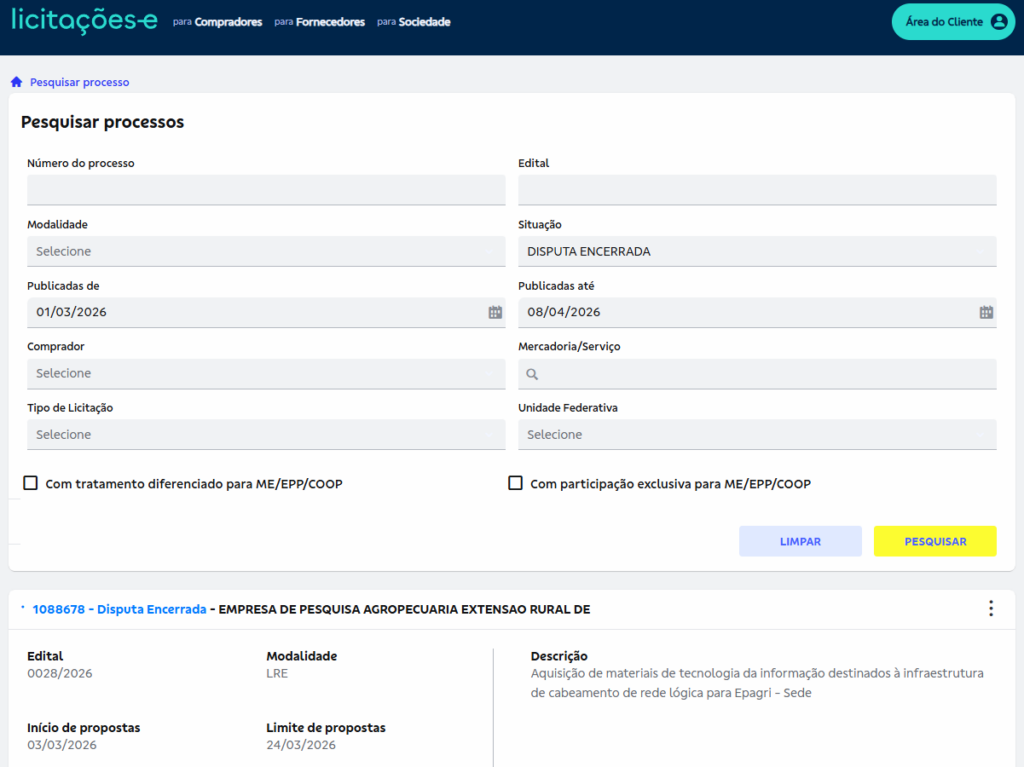Enable tratamento diferenciado para ME/EPP/COOP checkbox
This screenshot has width=1024, height=767.
click(31, 483)
